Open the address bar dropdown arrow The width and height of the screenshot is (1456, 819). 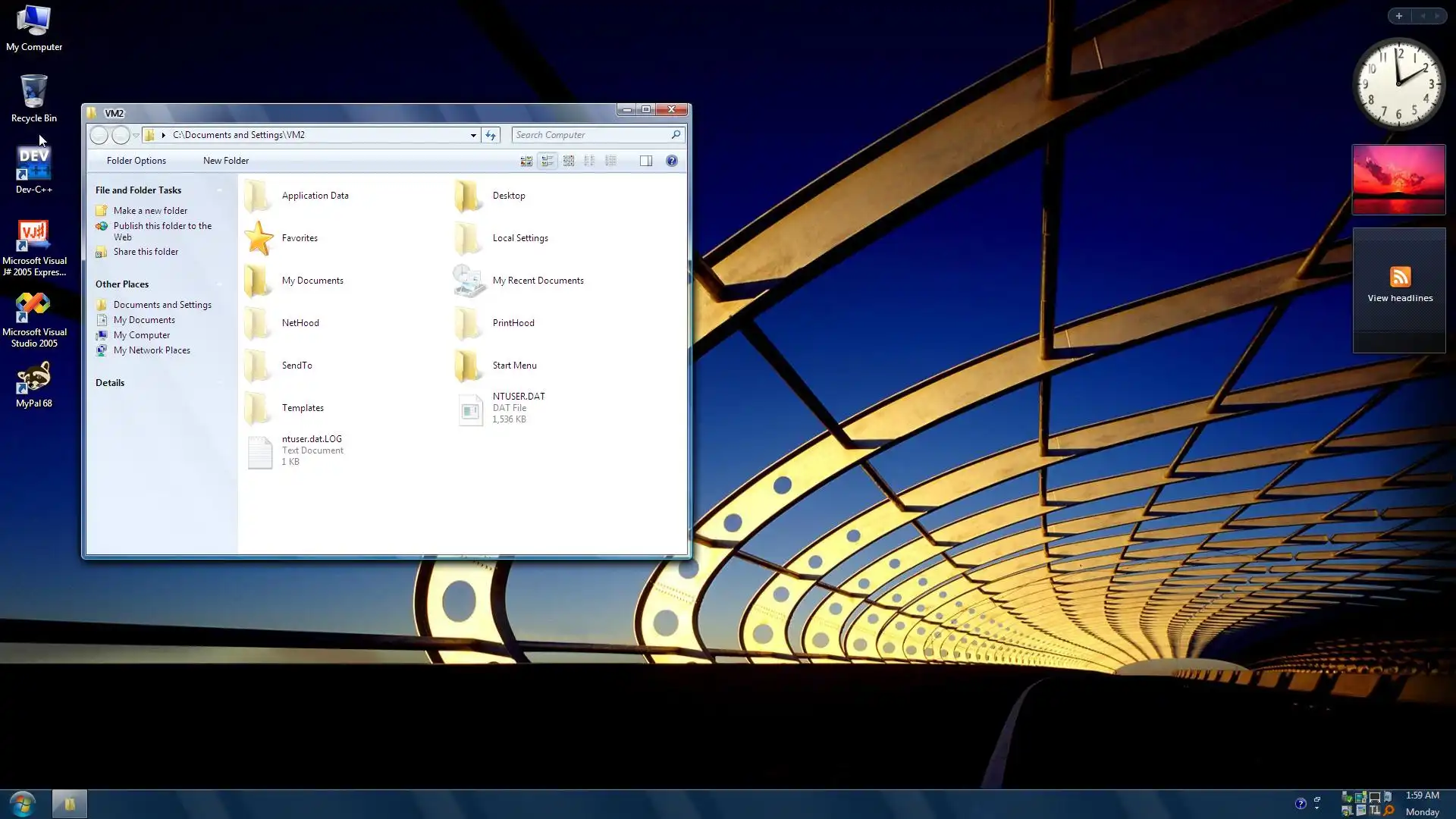473,135
